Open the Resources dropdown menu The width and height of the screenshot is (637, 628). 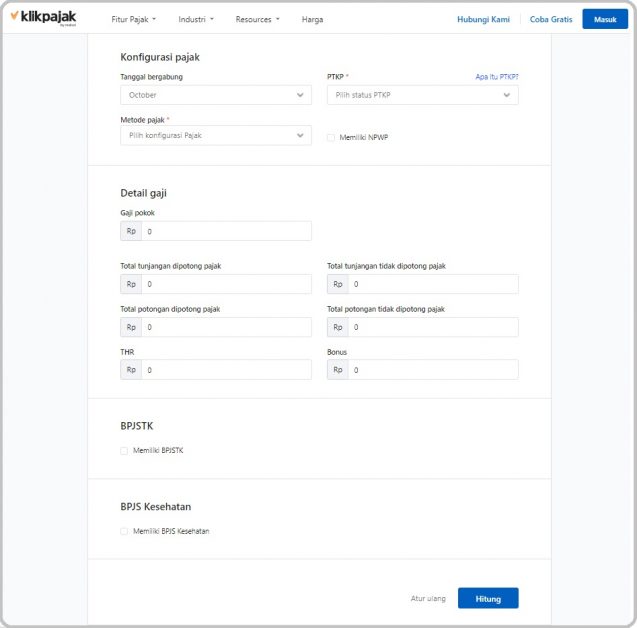(257, 19)
